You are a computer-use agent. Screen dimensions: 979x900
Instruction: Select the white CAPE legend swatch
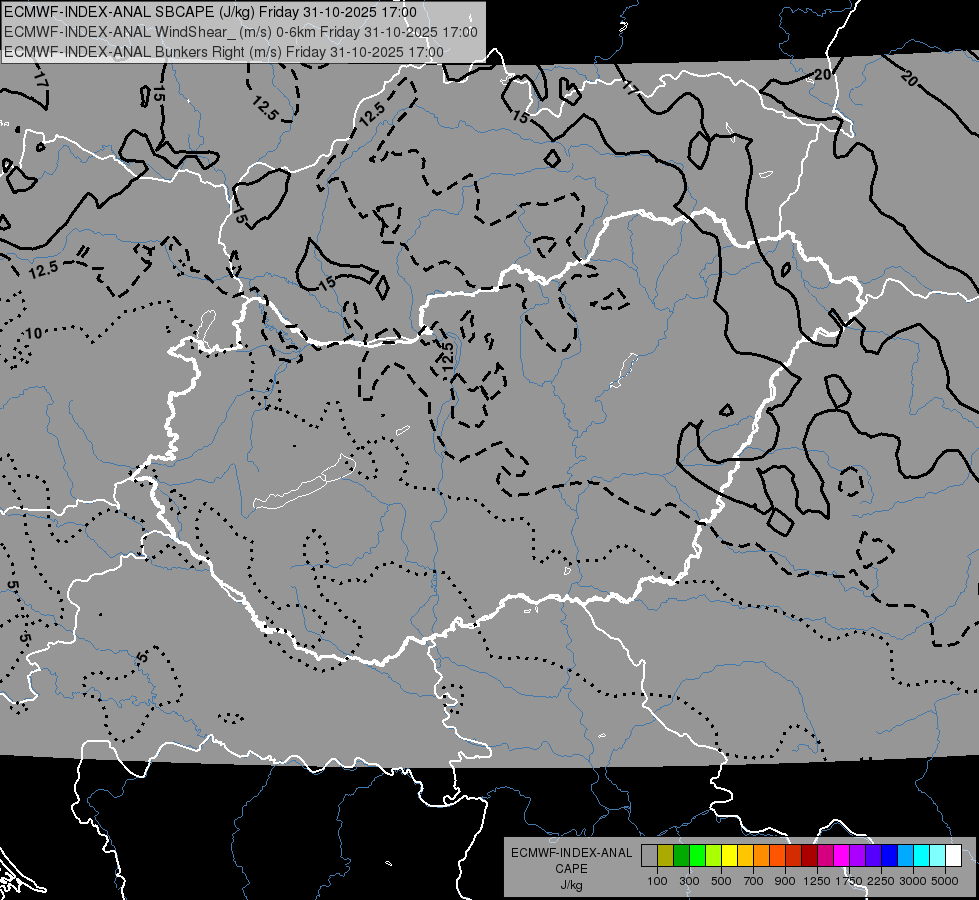tap(953, 856)
